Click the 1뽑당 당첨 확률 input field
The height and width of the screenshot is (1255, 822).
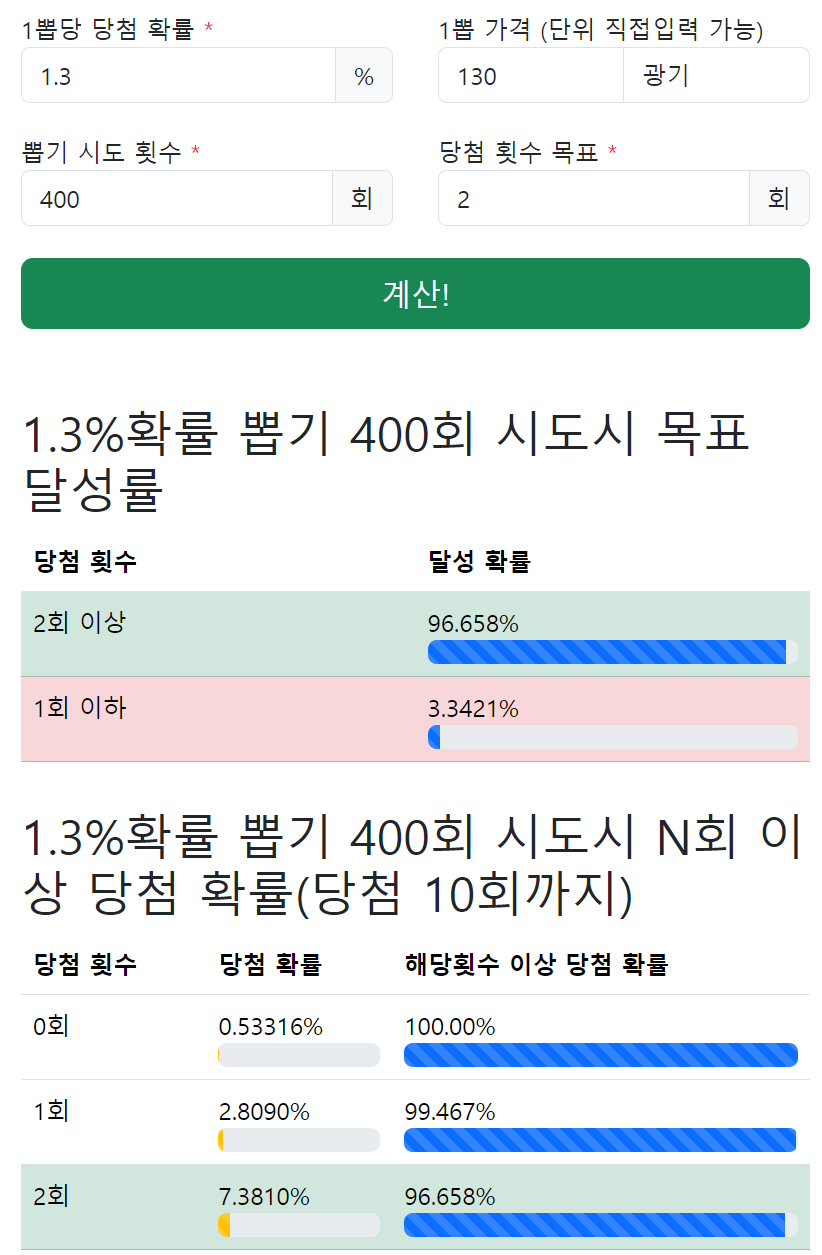tap(178, 76)
